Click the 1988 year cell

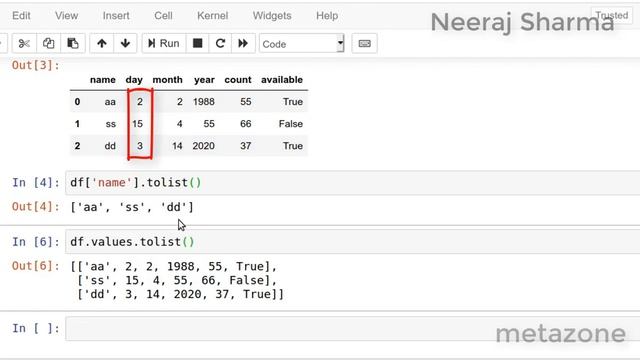[204, 102]
